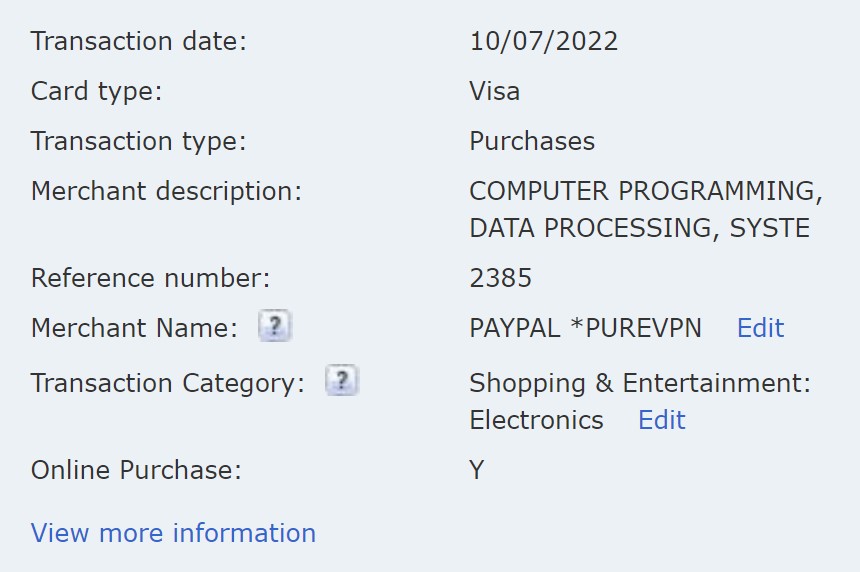Click the Purchases transaction type value
860x572 pixels.
tap(531, 141)
